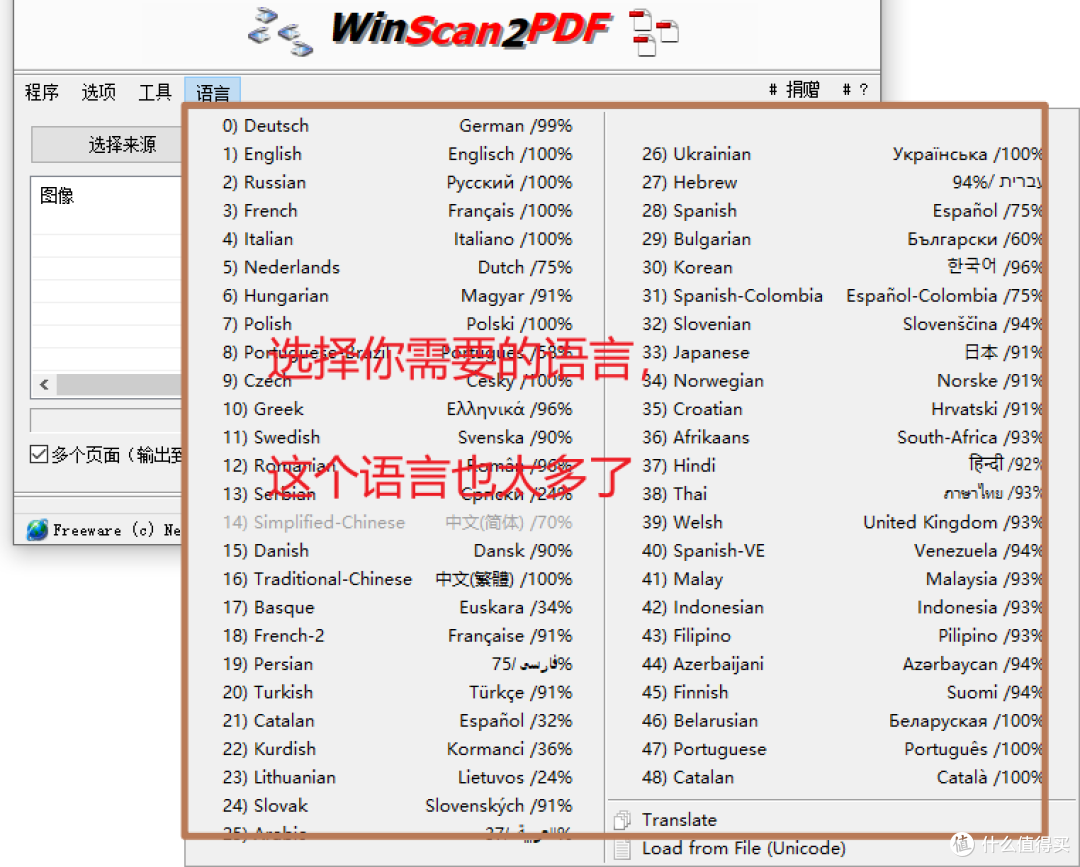Select 24) Slovak language
The width and height of the screenshot is (1080, 867).
point(397,805)
